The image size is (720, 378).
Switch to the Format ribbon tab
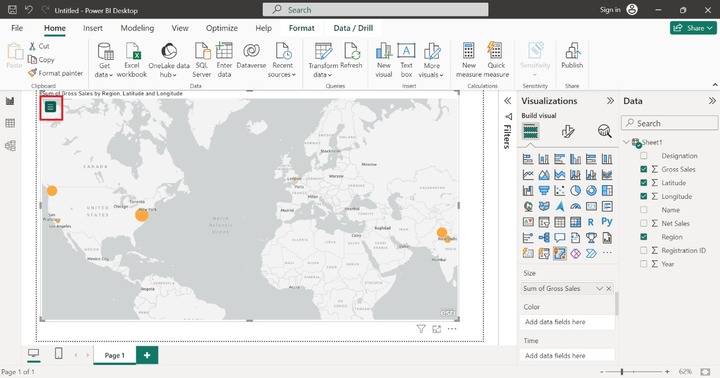302,28
